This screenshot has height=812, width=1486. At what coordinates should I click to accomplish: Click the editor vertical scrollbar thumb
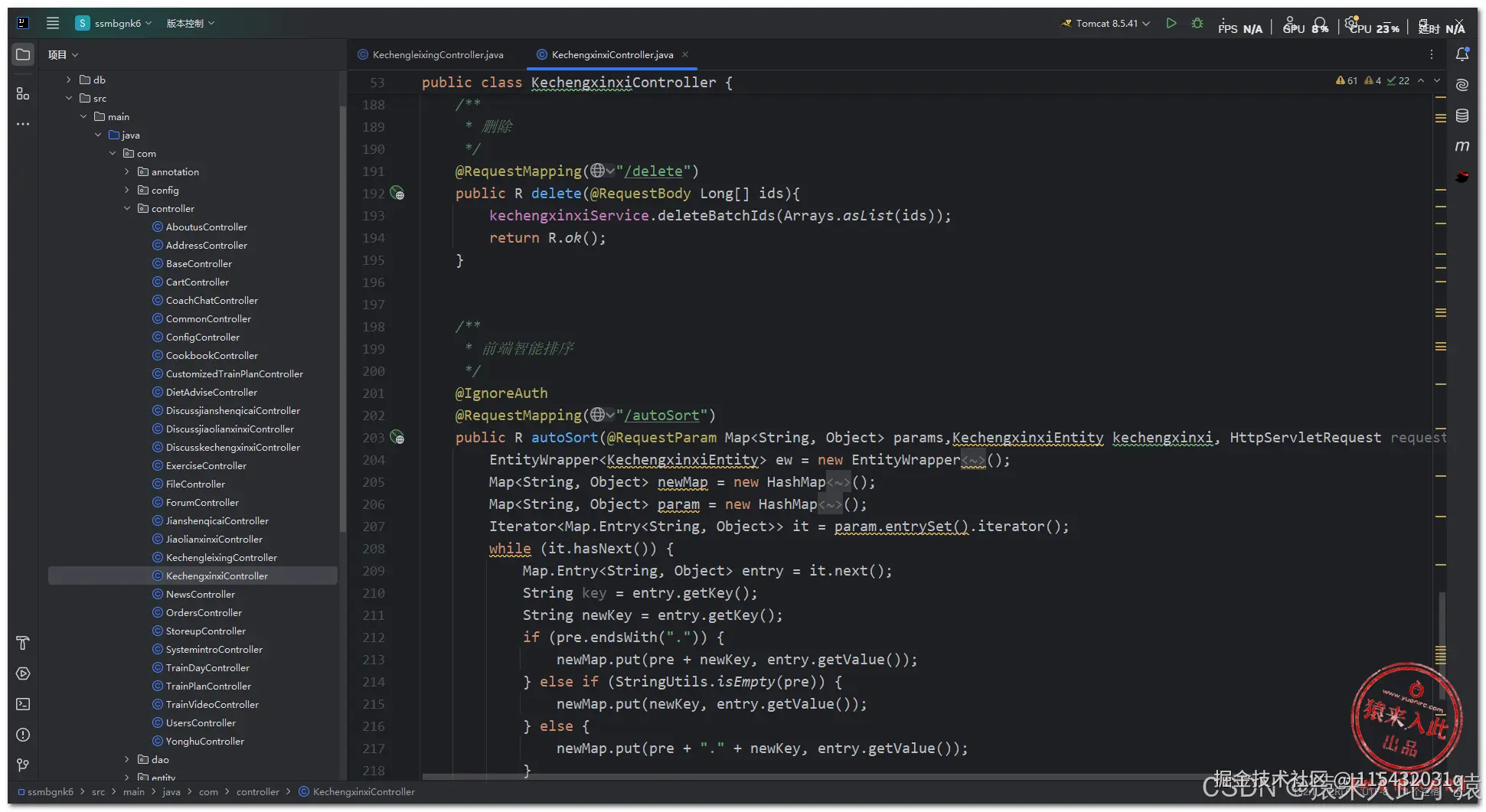click(x=1442, y=645)
